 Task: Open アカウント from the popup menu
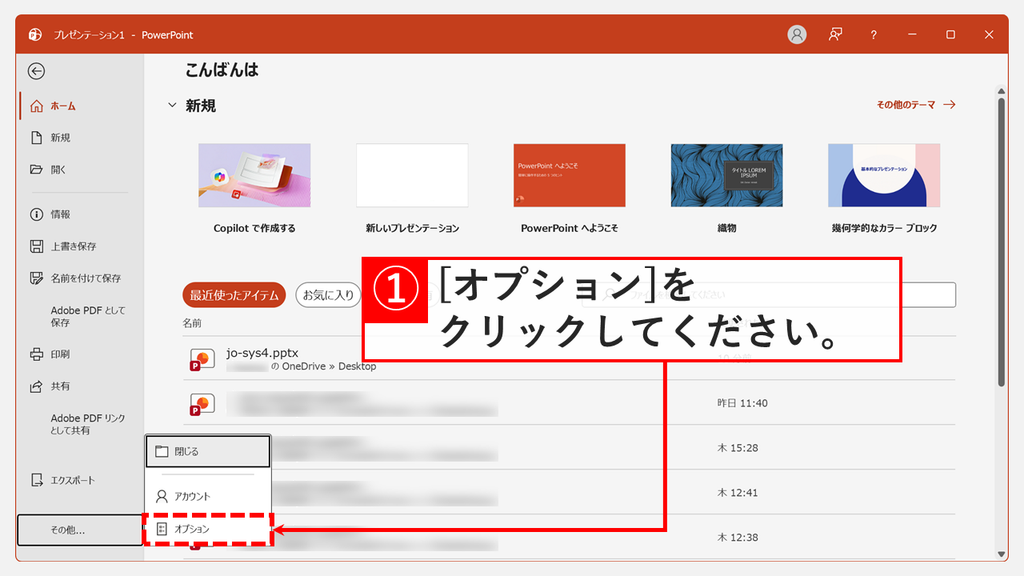(208, 496)
